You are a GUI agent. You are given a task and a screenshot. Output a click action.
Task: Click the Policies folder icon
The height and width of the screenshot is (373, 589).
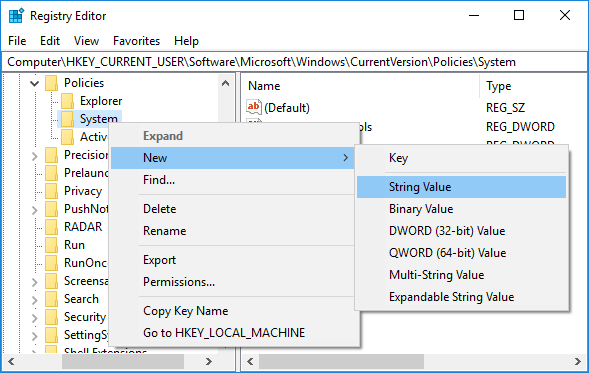[x=51, y=83]
